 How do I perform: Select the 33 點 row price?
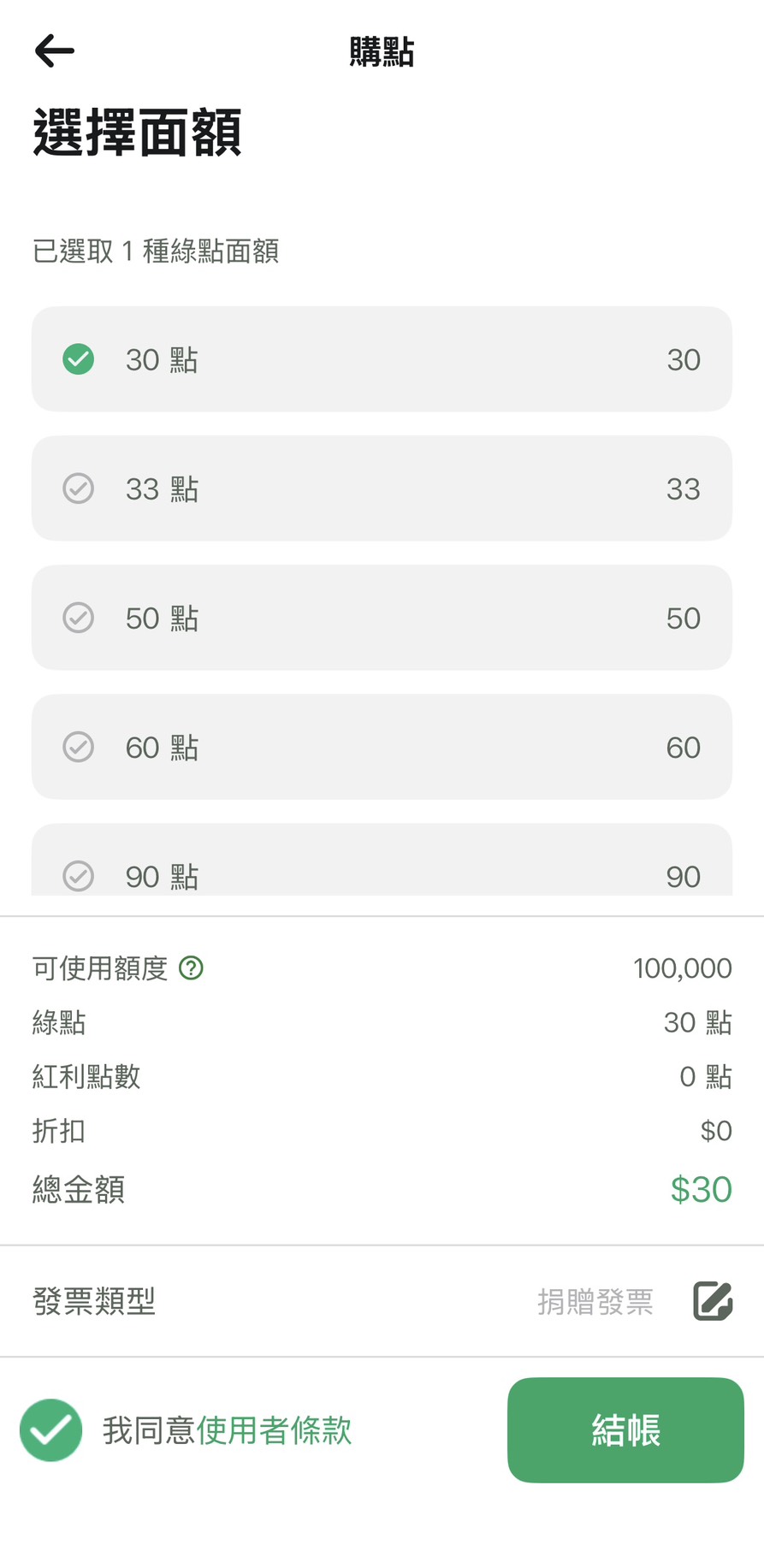(x=683, y=489)
